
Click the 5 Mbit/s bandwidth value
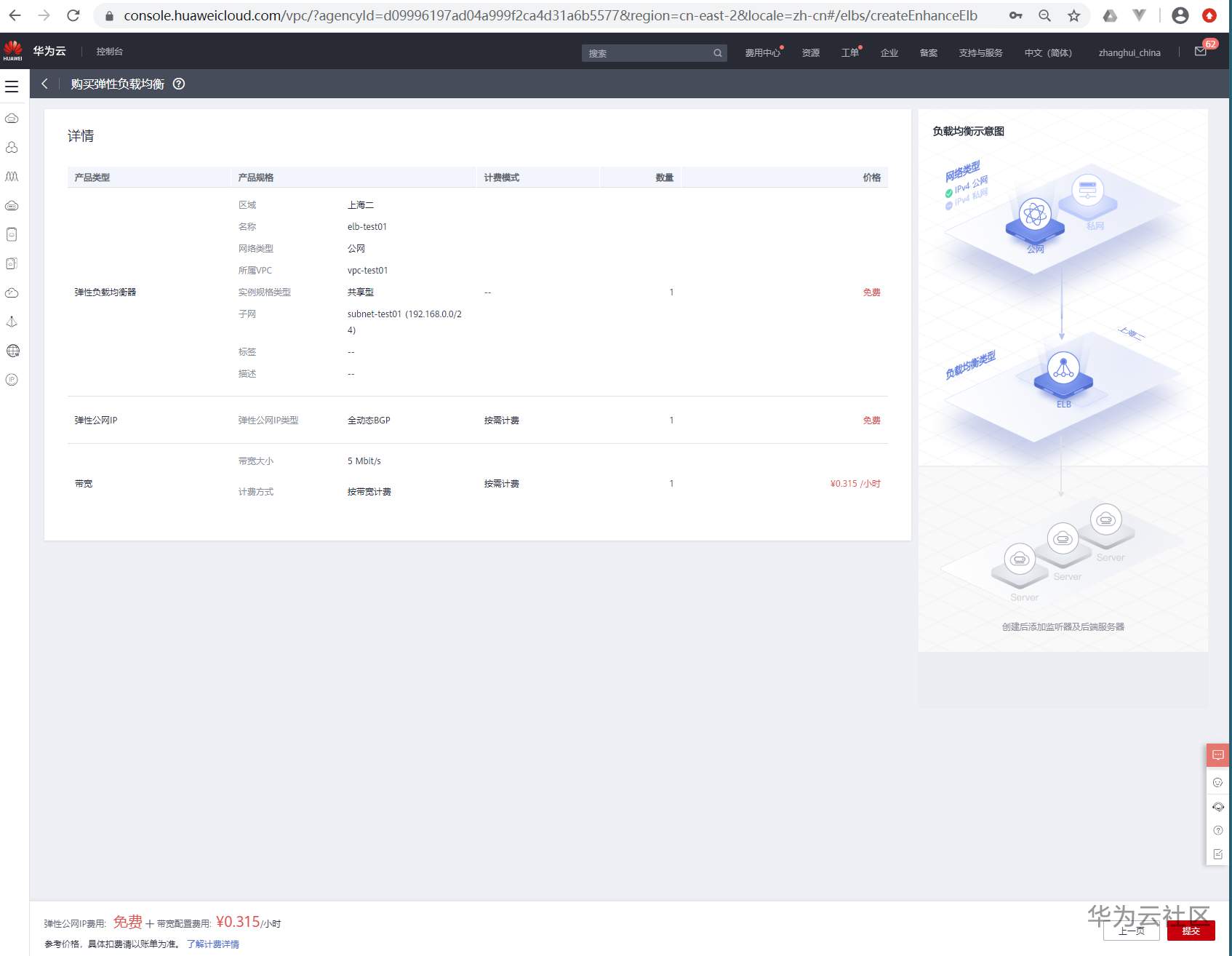pyautogui.click(x=364, y=461)
